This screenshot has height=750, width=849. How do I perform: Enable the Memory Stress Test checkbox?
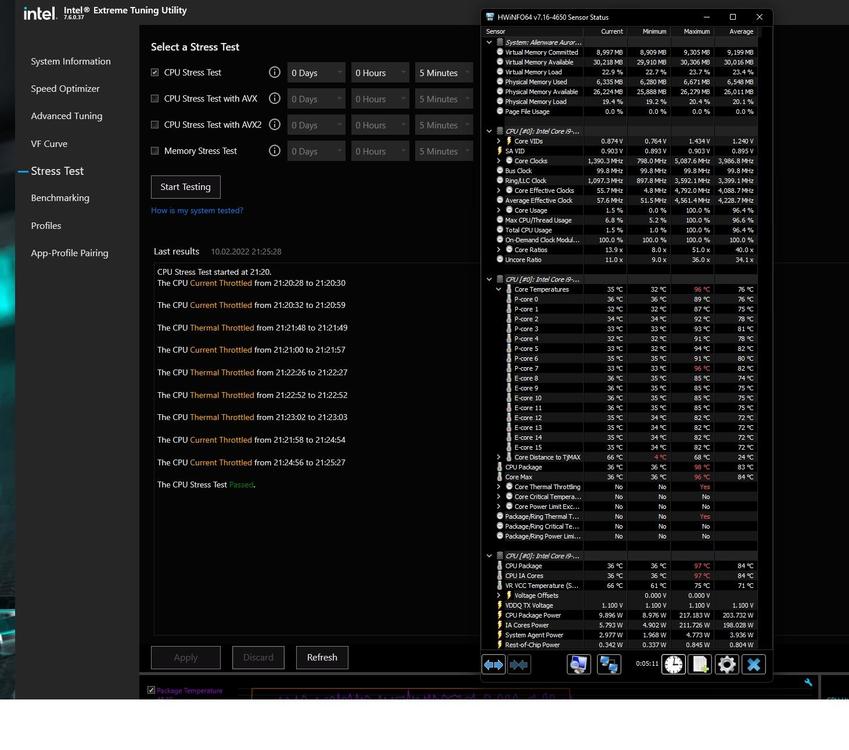155,151
